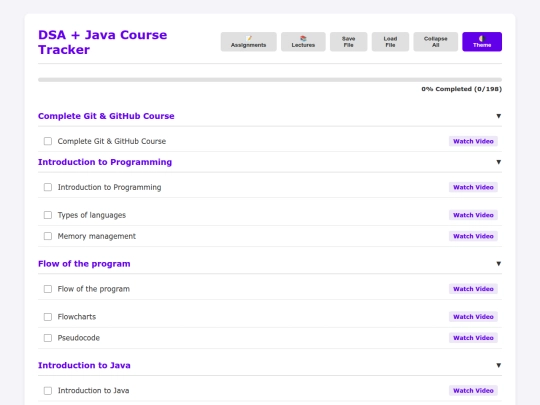Watch Video for Introduction to Java lesson
The height and width of the screenshot is (405, 540).
[x=473, y=391]
